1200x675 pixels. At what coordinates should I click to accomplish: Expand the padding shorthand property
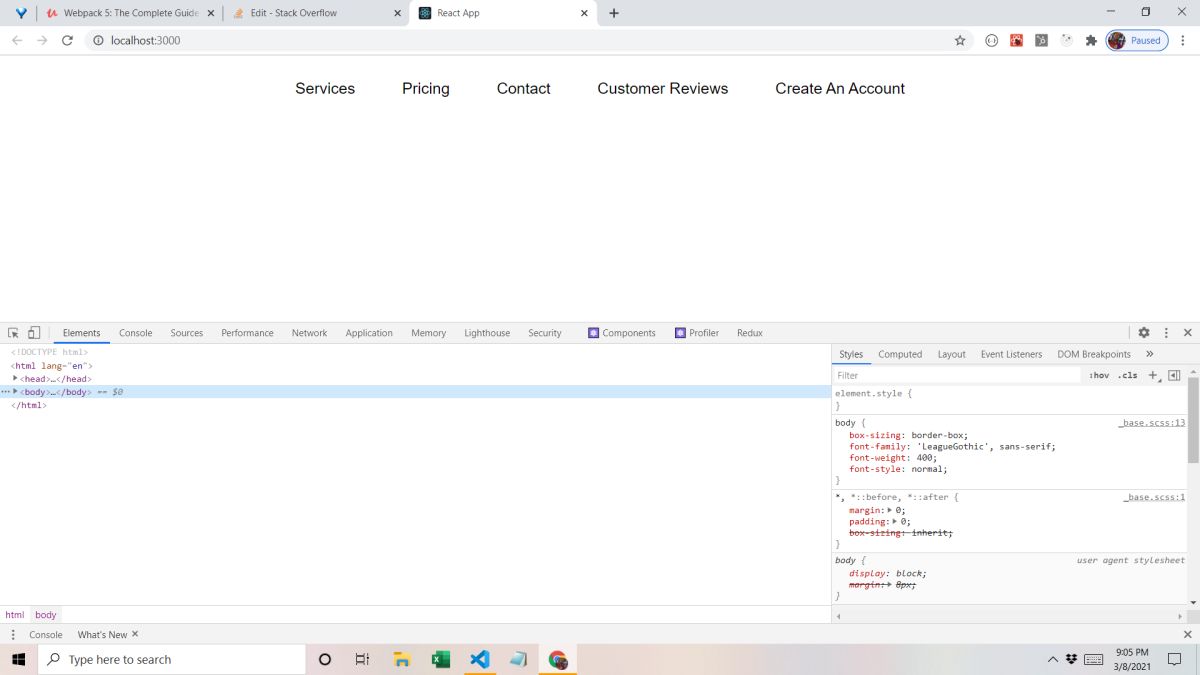(895, 521)
